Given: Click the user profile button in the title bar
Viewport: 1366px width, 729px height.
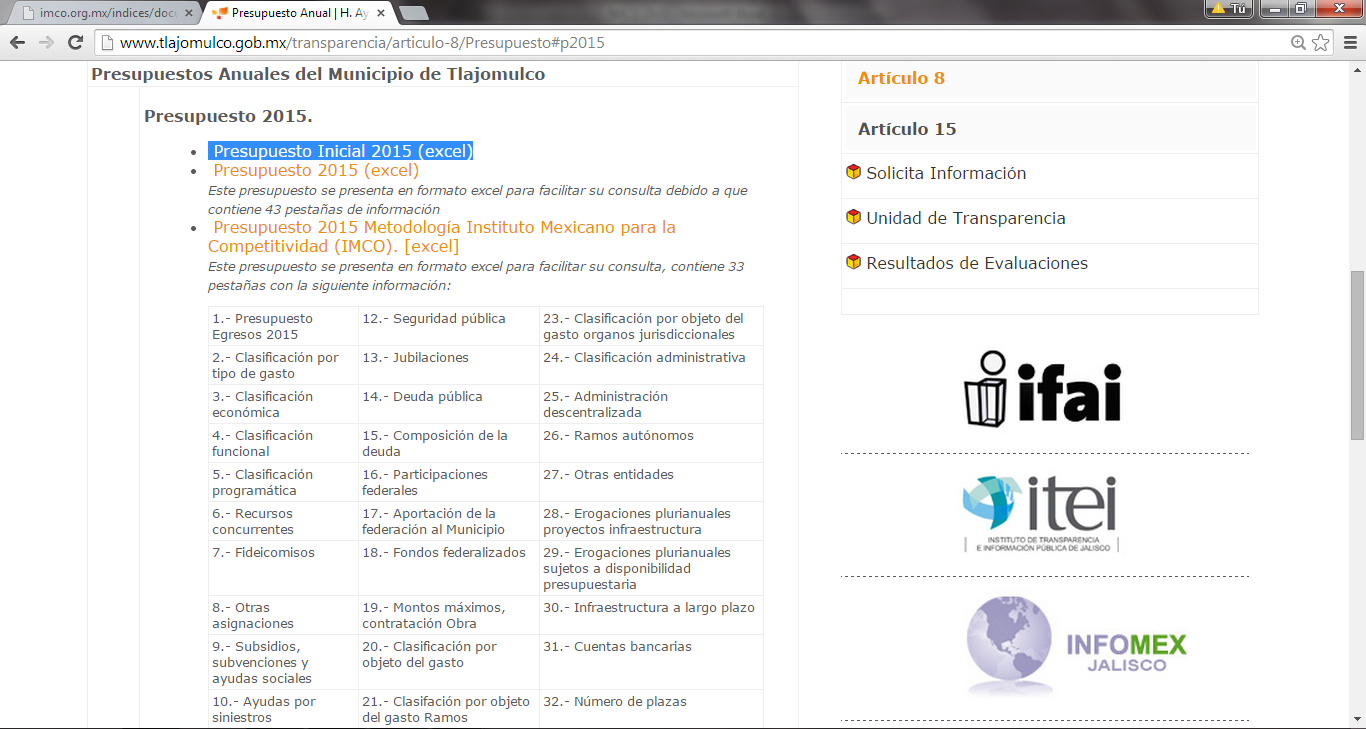Looking at the screenshot, I should (1230, 9).
